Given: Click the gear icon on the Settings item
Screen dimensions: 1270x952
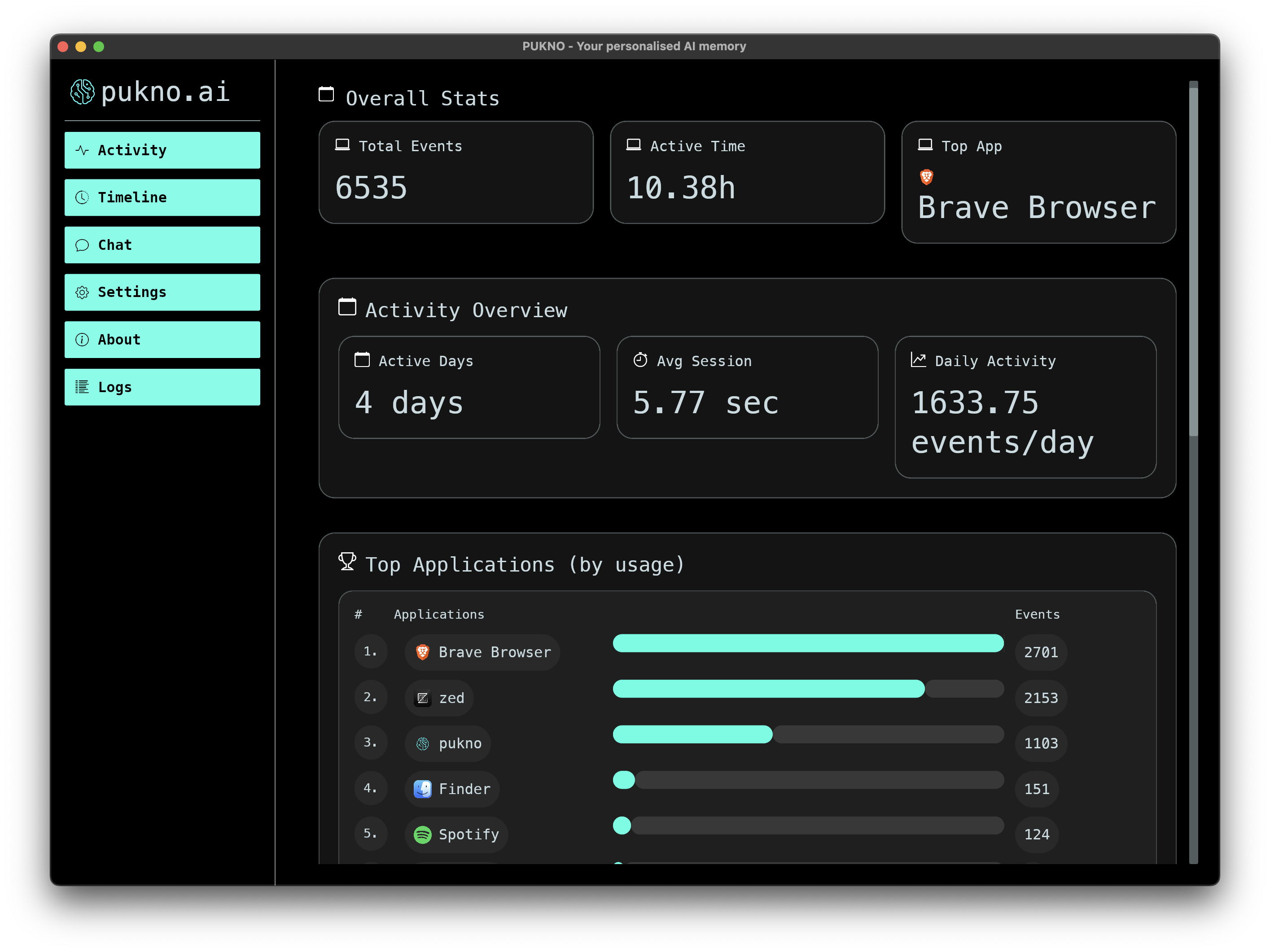Looking at the screenshot, I should [82, 292].
